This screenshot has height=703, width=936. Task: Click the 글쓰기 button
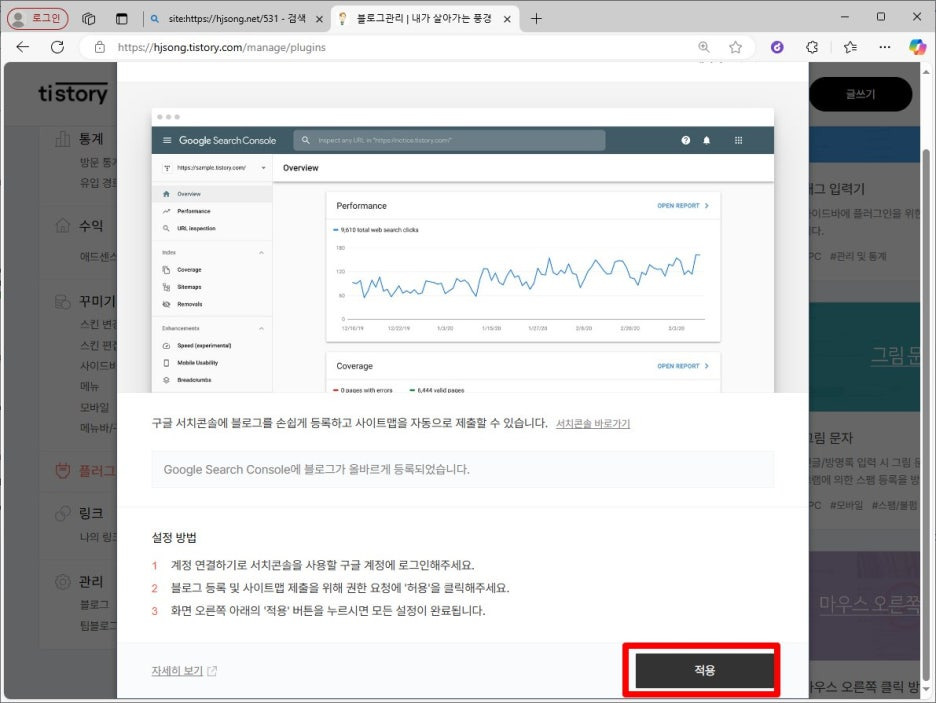(860, 94)
